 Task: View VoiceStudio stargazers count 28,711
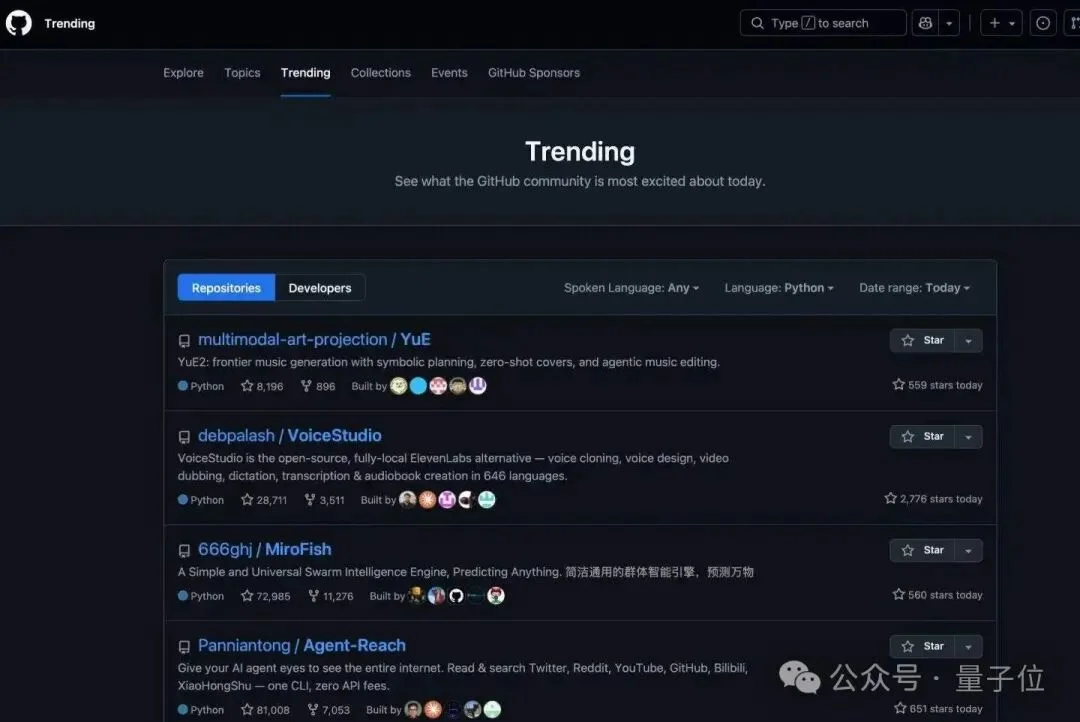[264, 499]
